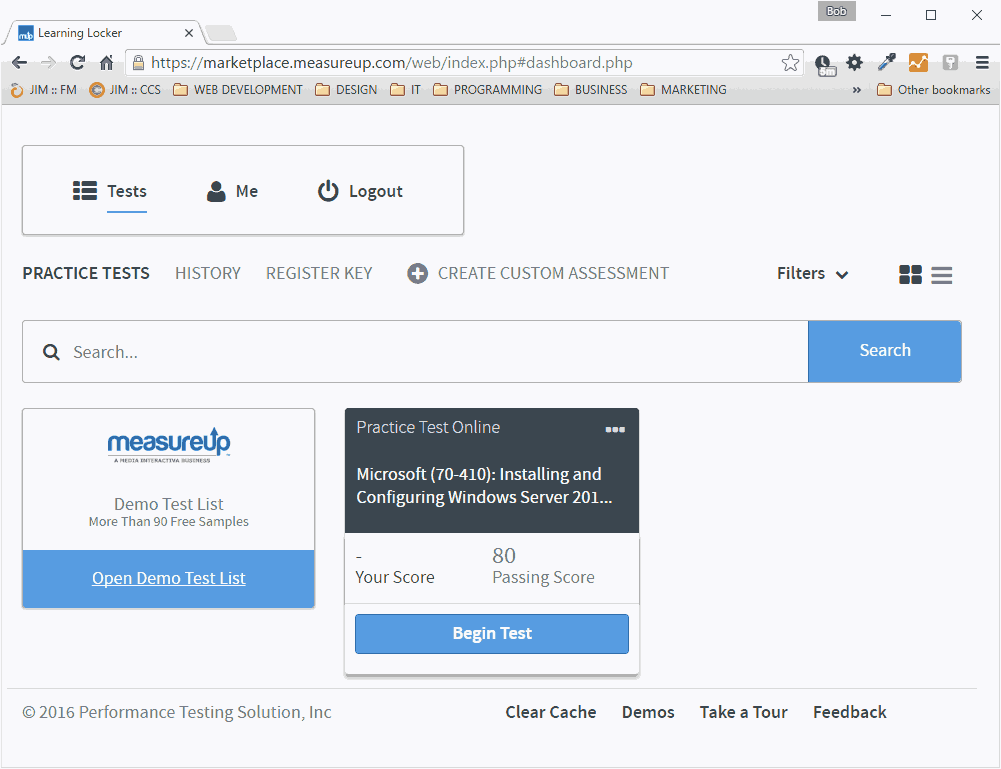
Task: Click the Begin Test button
Action: [492, 634]
